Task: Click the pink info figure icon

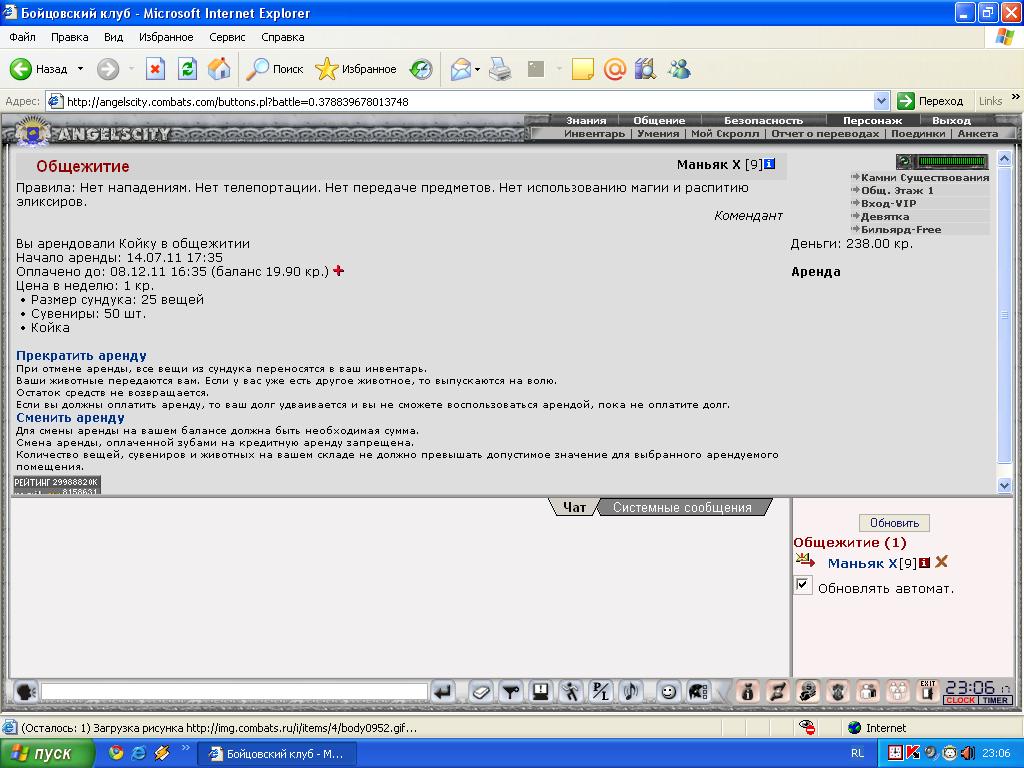Action: click(748, 692)
